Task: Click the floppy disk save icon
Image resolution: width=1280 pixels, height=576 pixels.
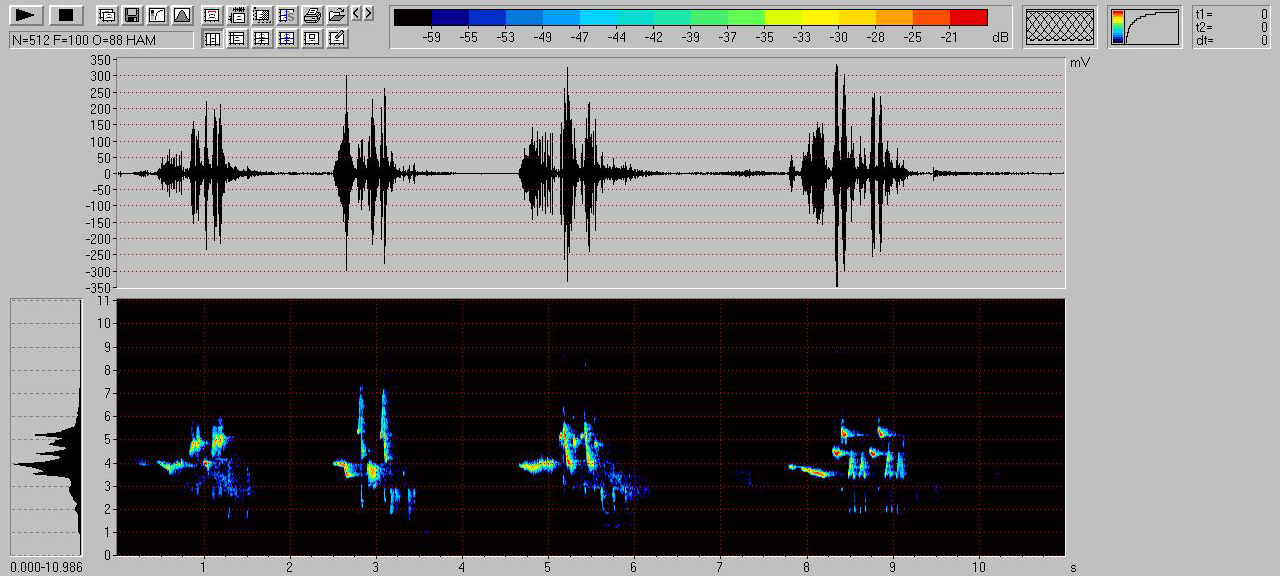Action: coord(132,15)
